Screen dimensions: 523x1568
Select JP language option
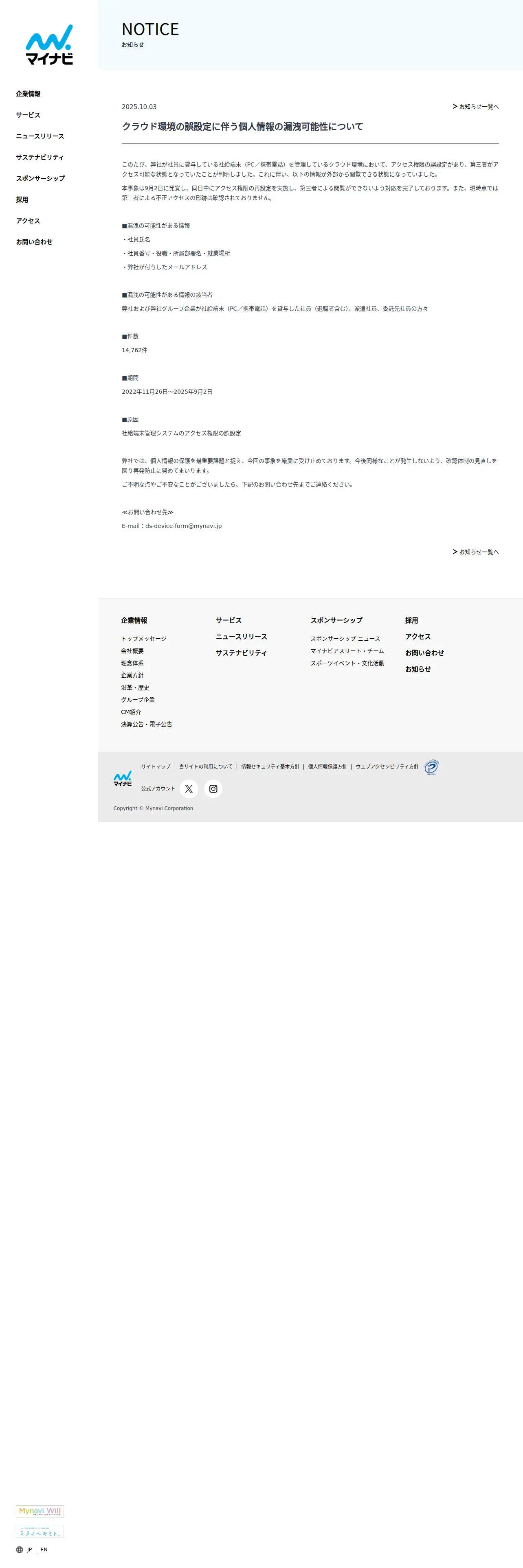coord(29,1550)
